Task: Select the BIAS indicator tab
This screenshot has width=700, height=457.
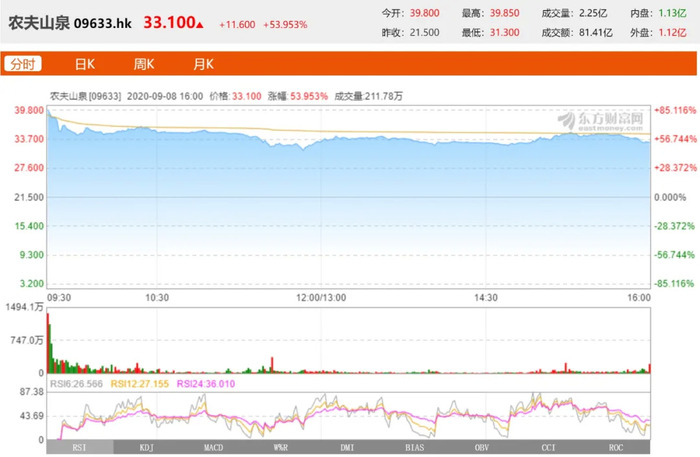Action: tap(415, 447)
